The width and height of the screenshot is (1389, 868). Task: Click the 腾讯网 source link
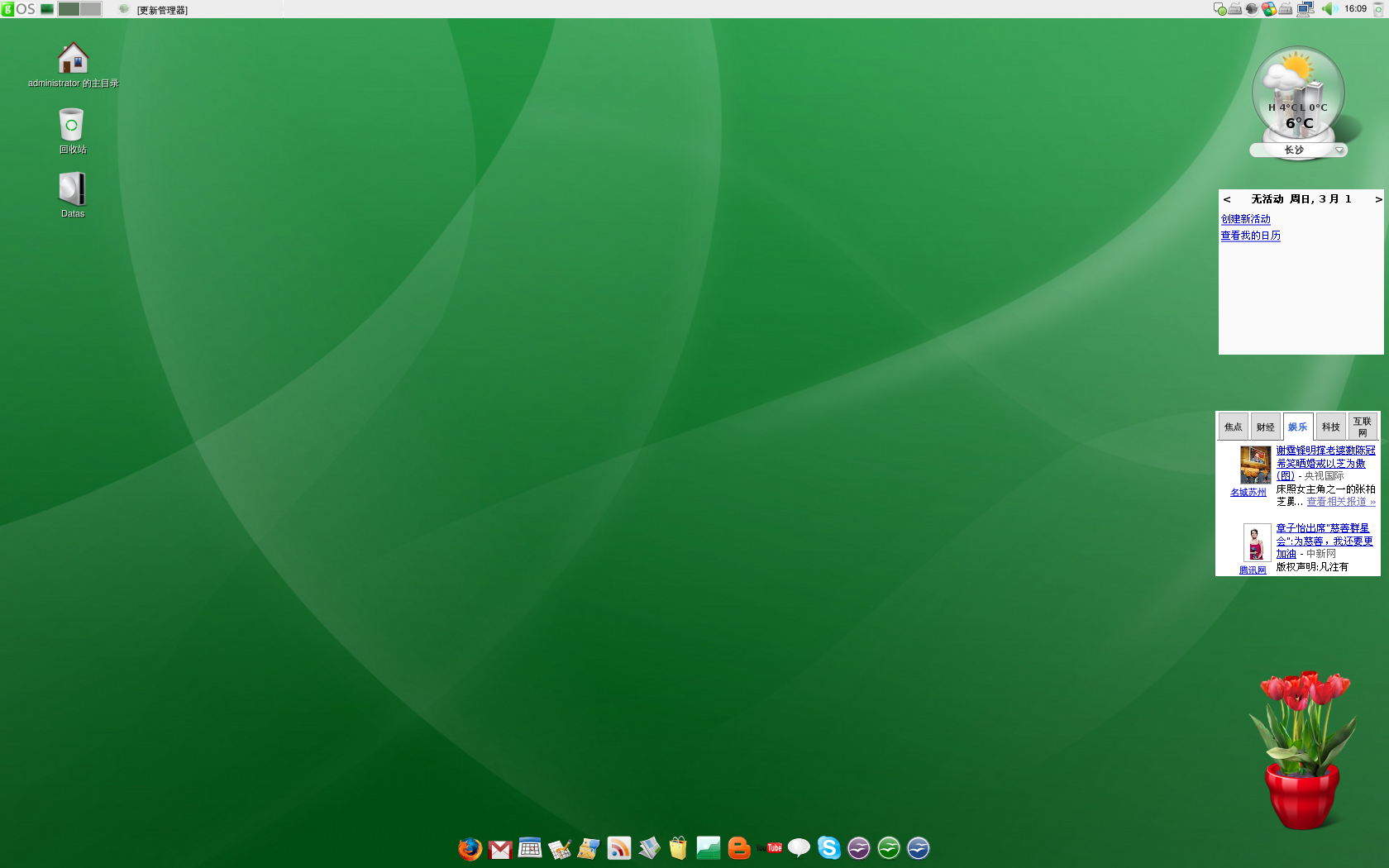pyautogui.click(x=1253, y=570)
